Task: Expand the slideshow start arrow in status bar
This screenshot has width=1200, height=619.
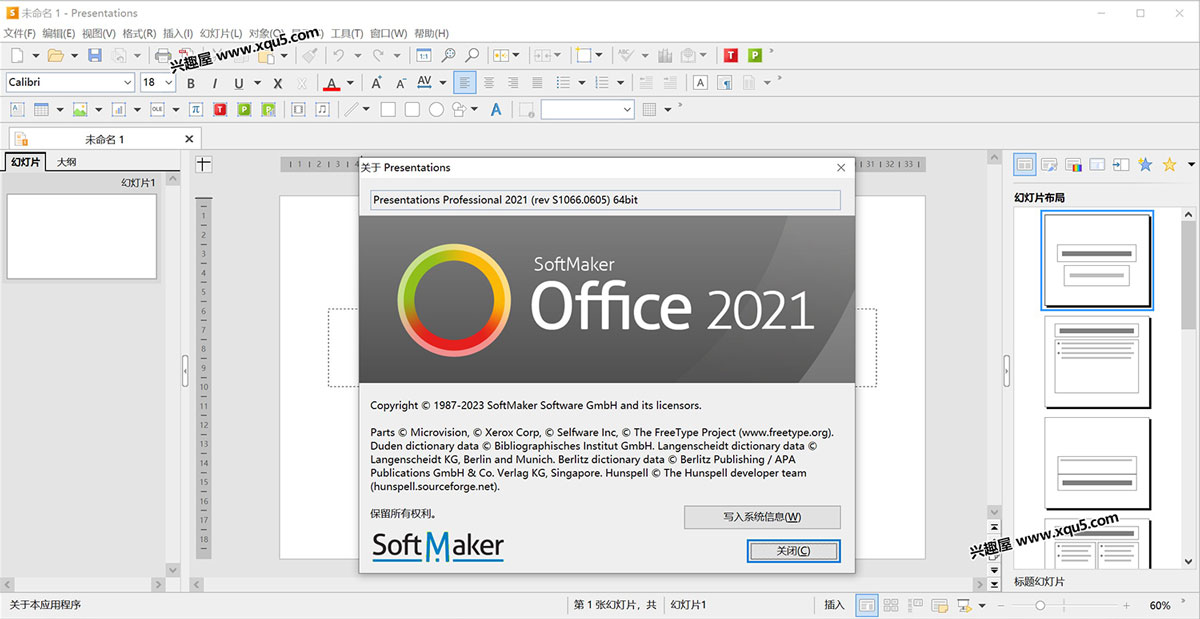Action: [x=982, y=605]
